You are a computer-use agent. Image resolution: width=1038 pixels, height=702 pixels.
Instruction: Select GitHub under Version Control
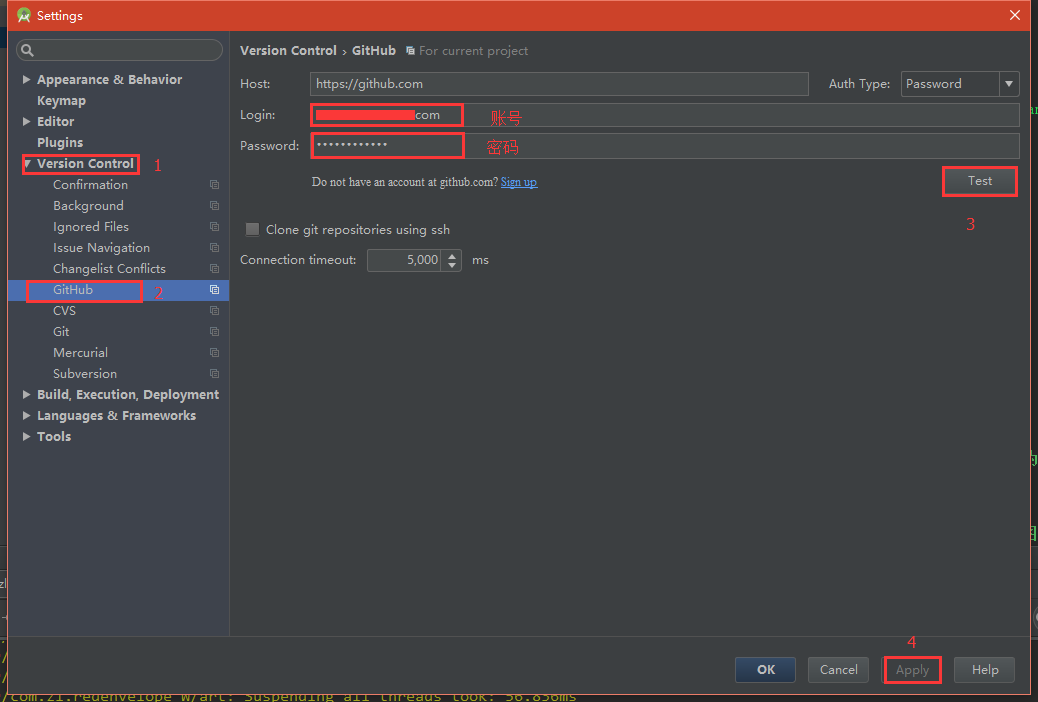pyautogui.click(x=73, y=289)
